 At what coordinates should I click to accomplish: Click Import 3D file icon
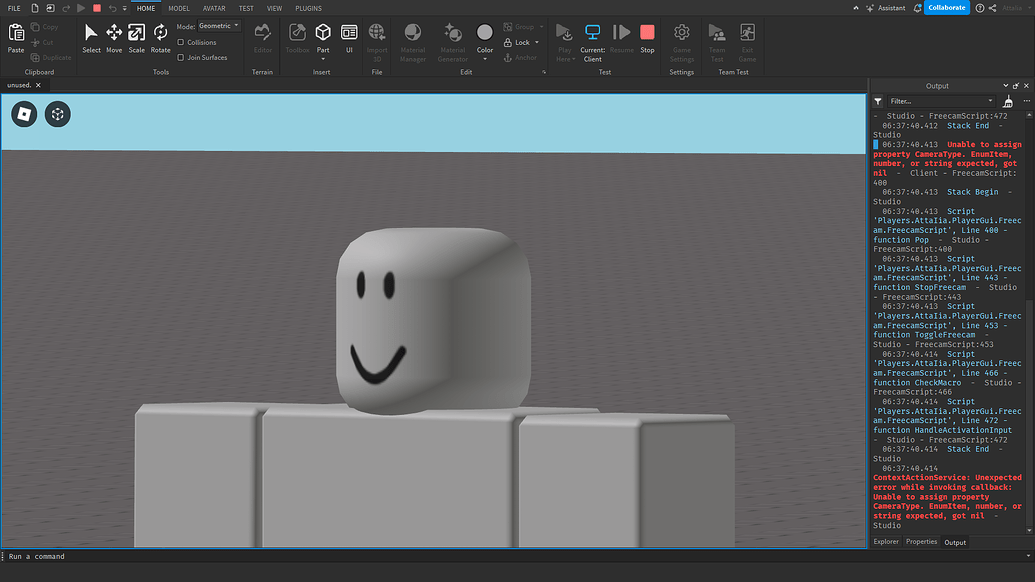coord(377,32)
